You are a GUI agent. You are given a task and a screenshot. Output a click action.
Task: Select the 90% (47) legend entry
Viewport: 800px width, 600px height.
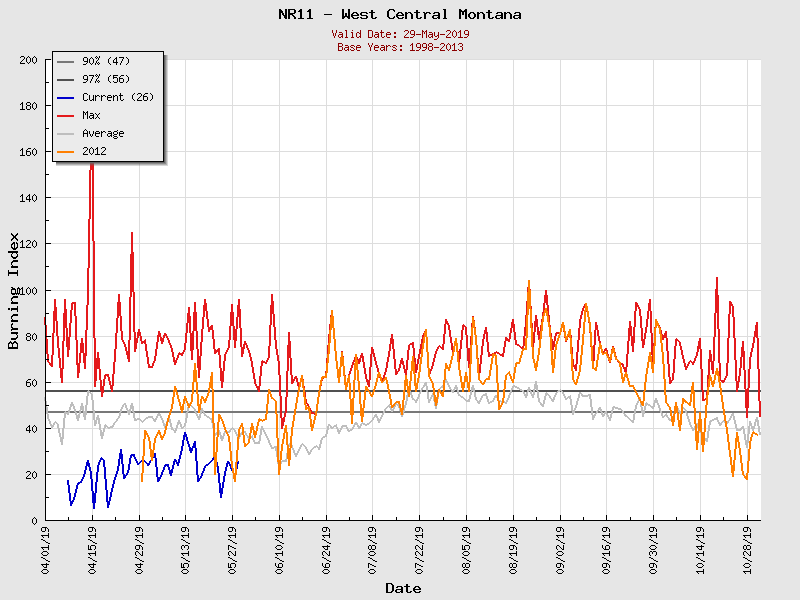[106, 61]
